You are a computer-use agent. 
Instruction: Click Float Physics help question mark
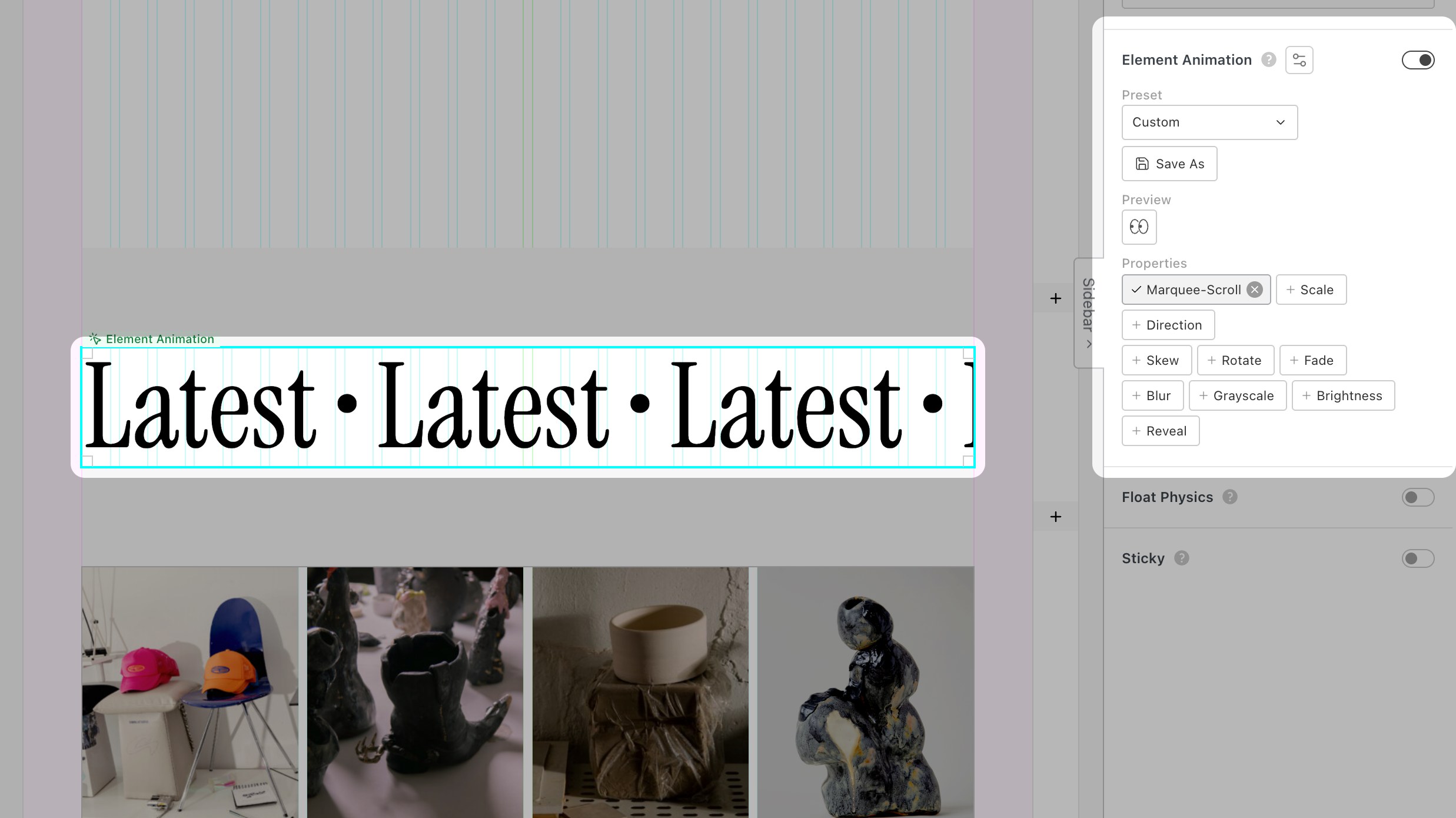[x=1230, y=497]
